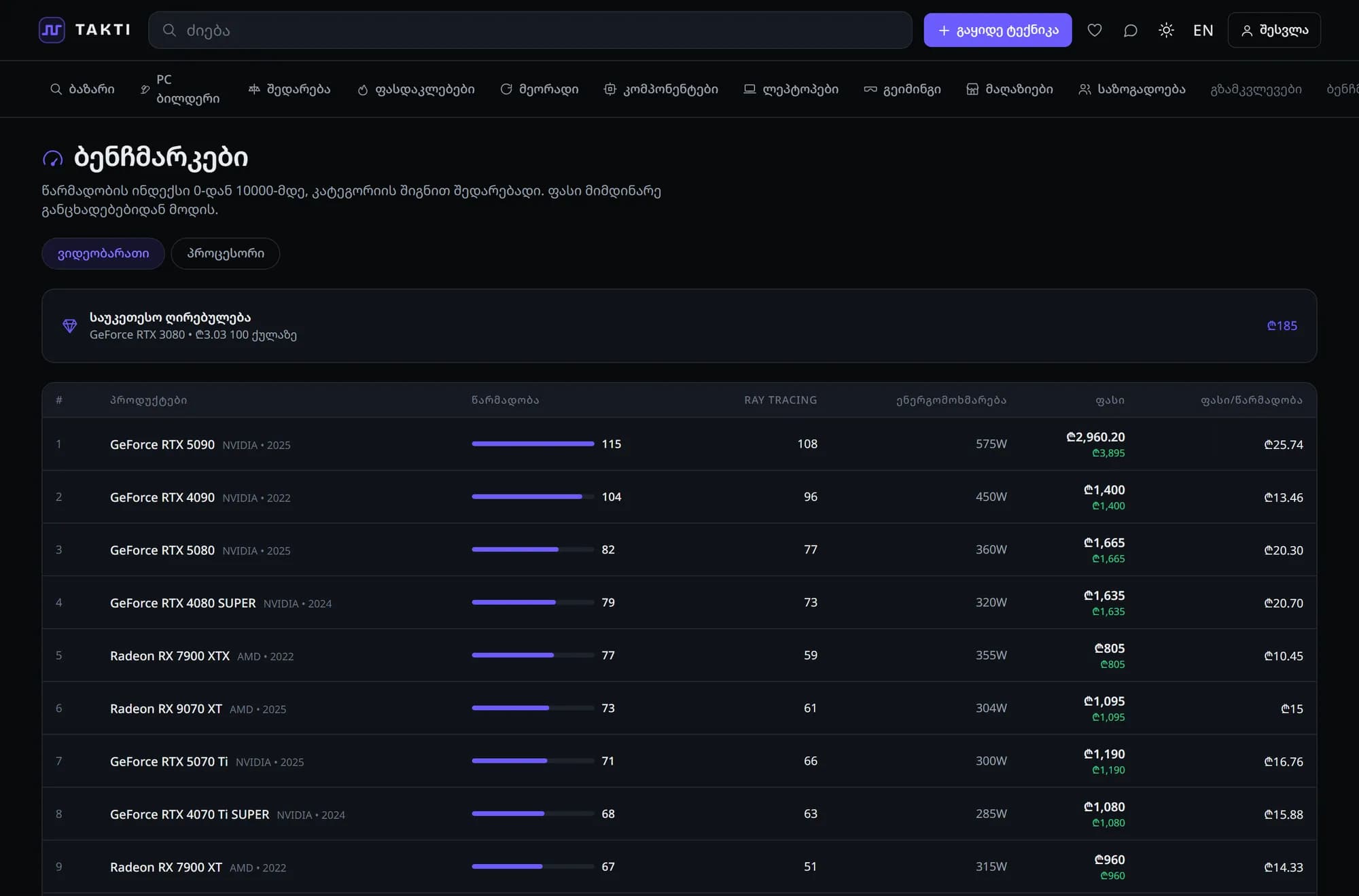Viewport: 1359px width, 896px height.
Task: Click the TAKTI logo icon
Action: (52, 30)
